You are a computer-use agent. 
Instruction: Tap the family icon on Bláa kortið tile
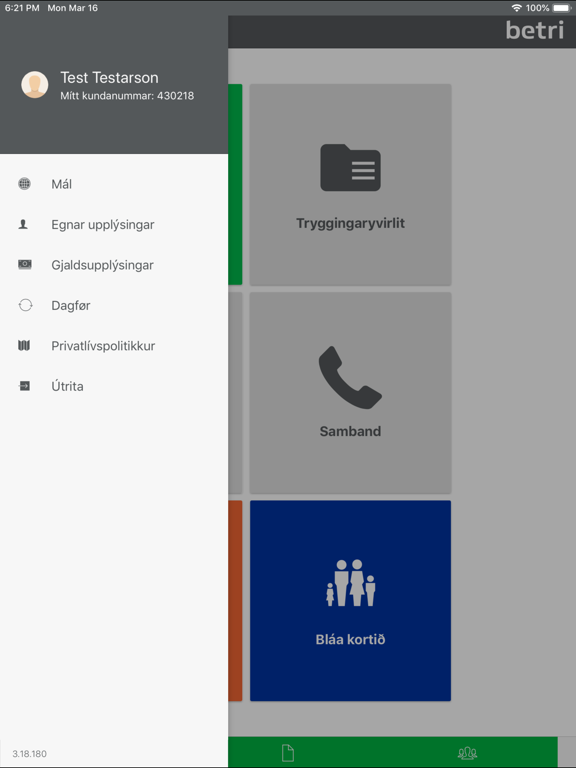[351, 583]
